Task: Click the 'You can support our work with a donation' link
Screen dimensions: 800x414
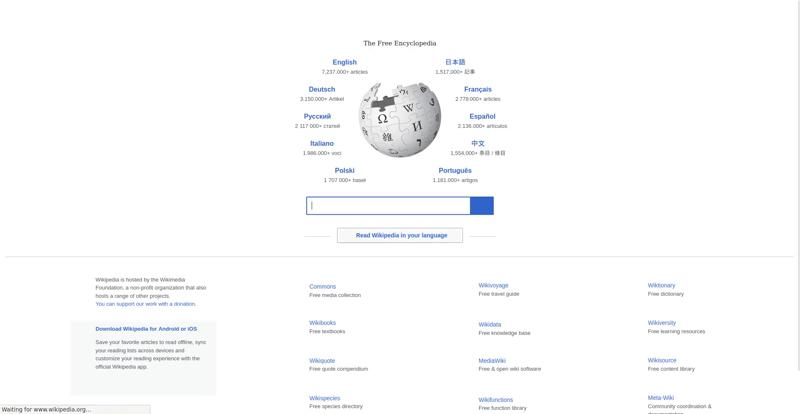Action: pyautogui.click(x=145, y=304)
